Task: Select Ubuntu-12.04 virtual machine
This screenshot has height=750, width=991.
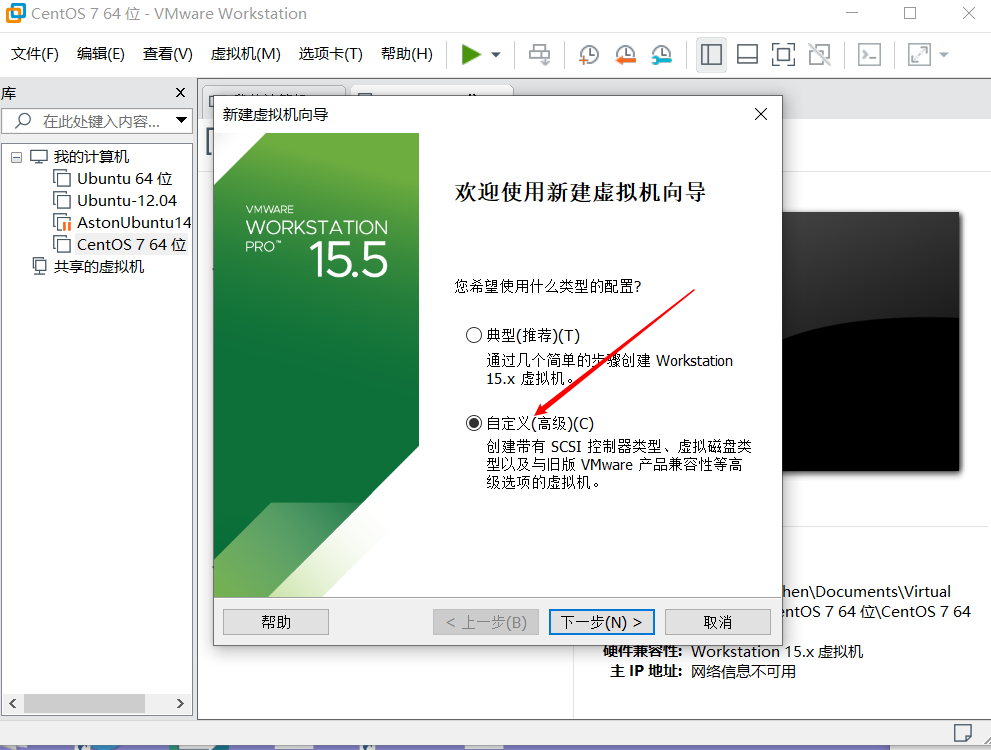Action: [126, 201]
